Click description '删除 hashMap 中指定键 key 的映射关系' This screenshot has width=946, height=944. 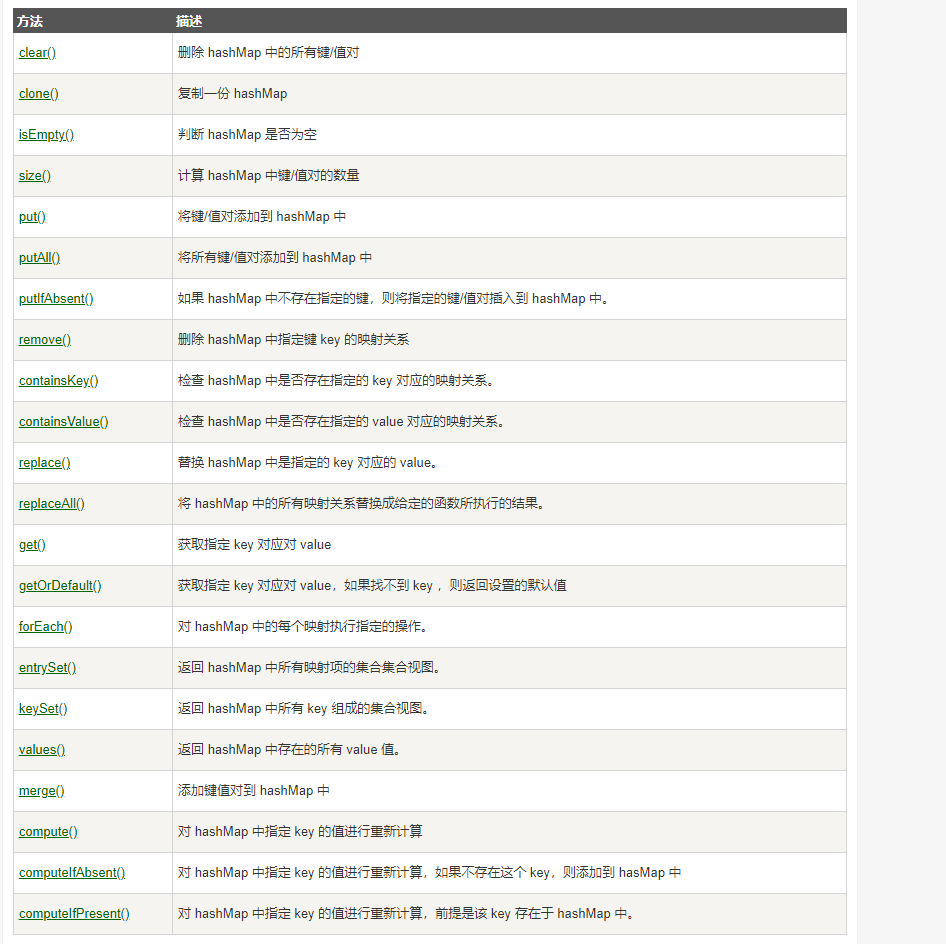294,340
